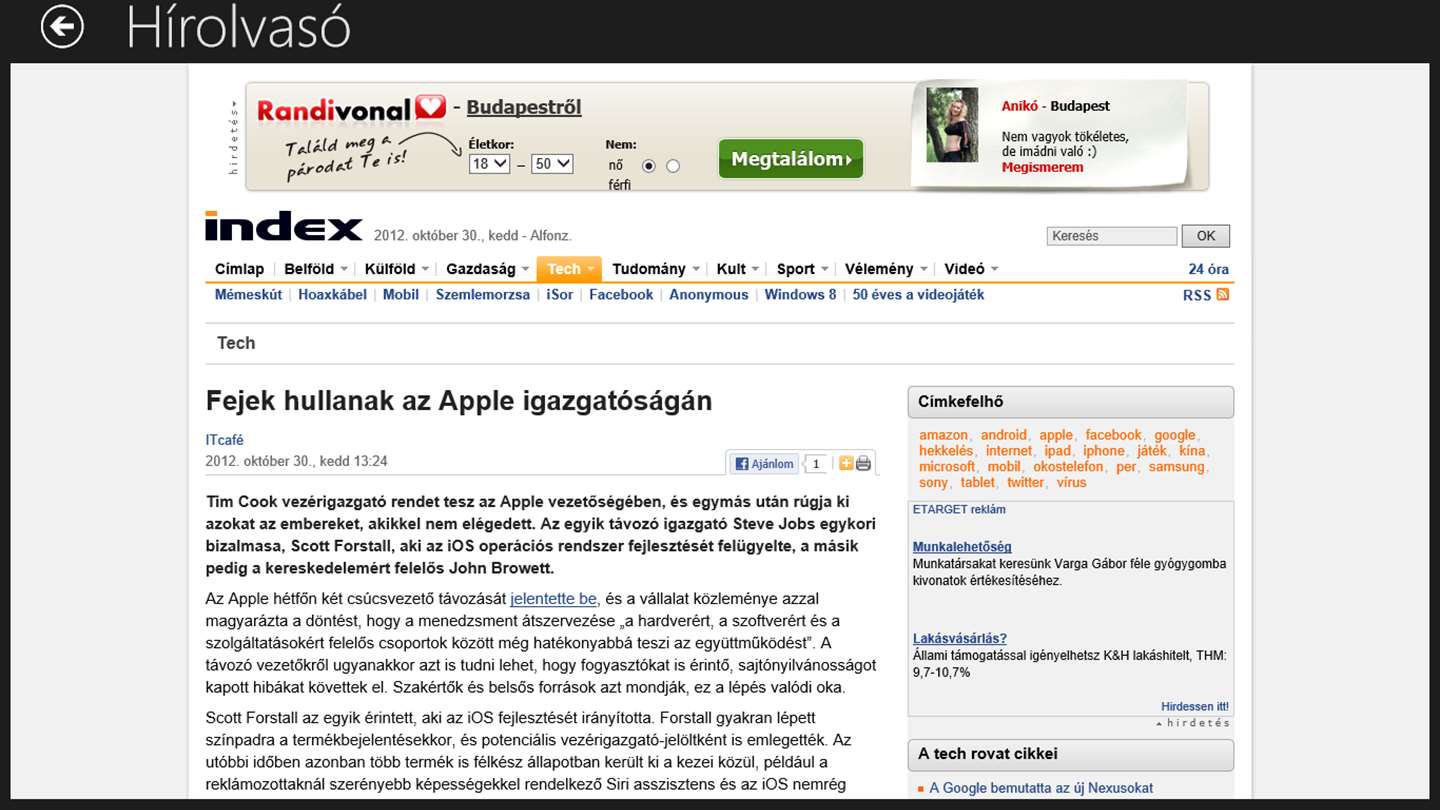Image resolution: width=1440 pixels, height=810 pixels.
Task: Open the maximum age dropdown showing 50
Action: tap(552, 163)
